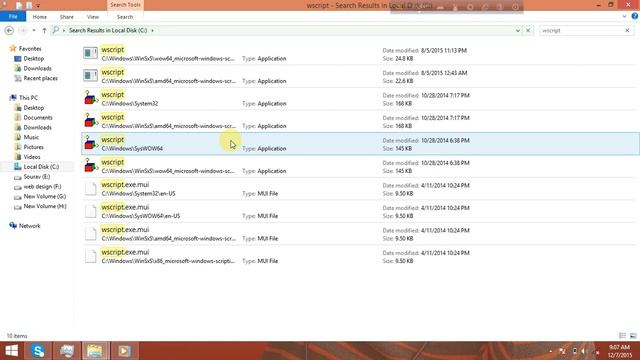
Task: Select the Search ribbon tab
Action: tap(125, 17)
